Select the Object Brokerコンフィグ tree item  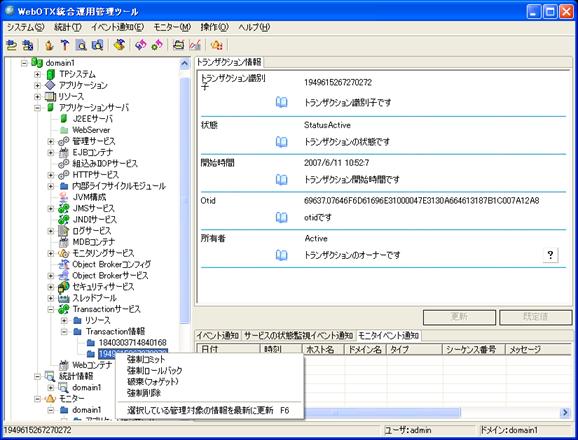coord(111,265)
